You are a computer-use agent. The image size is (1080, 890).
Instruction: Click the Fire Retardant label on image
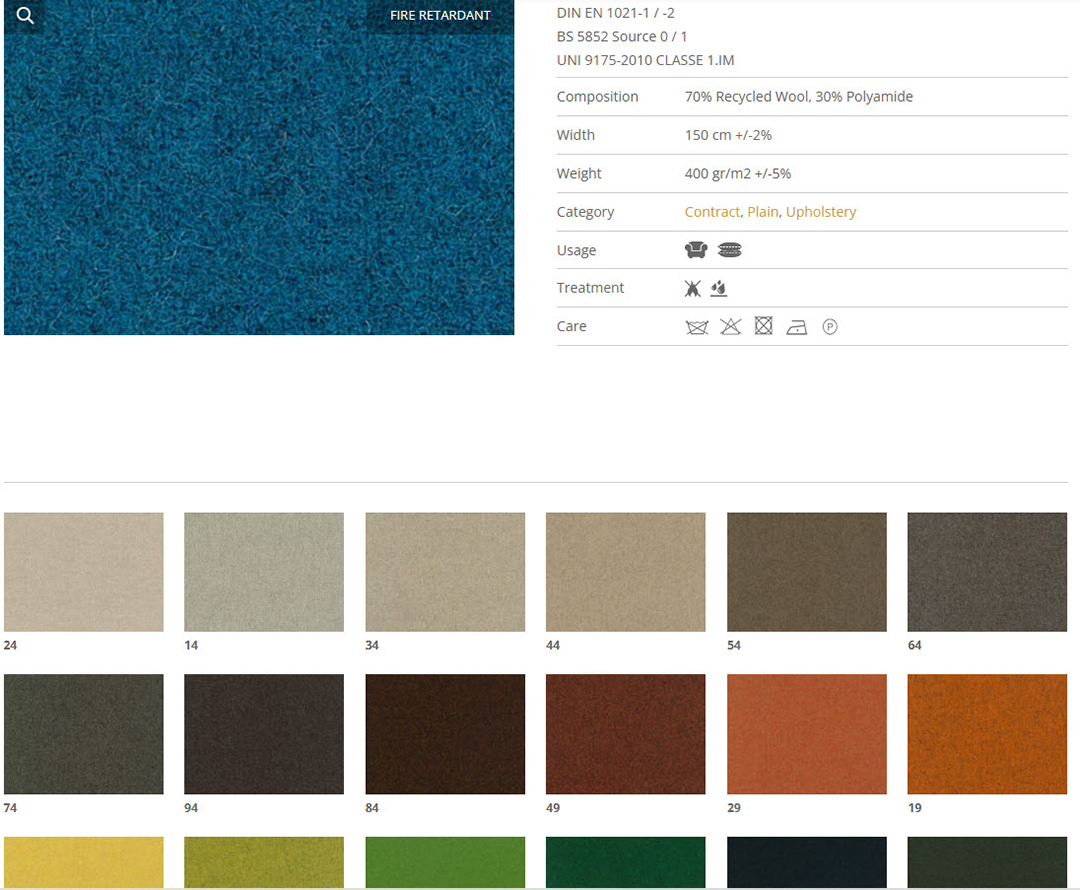[x=440, y=16]
